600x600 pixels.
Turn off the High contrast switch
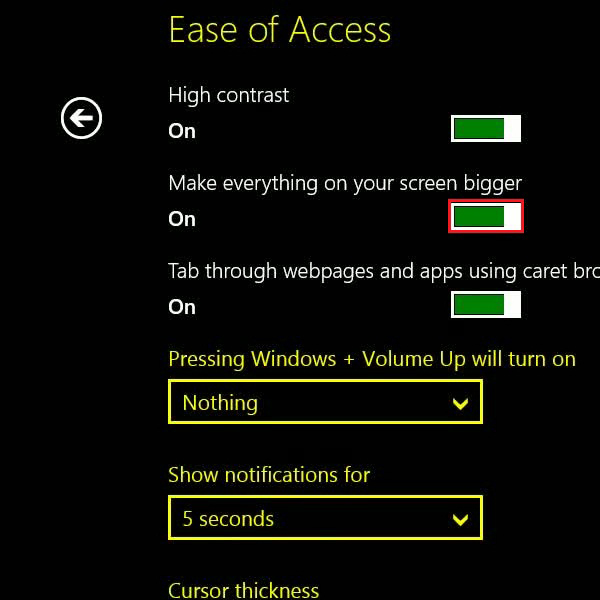(486, 128)
